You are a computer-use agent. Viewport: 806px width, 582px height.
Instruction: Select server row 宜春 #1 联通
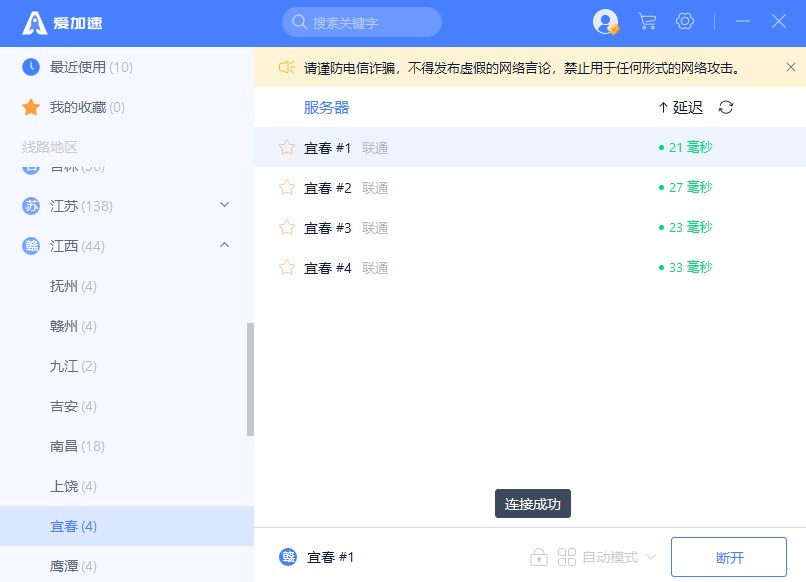[x=530, y=147]
